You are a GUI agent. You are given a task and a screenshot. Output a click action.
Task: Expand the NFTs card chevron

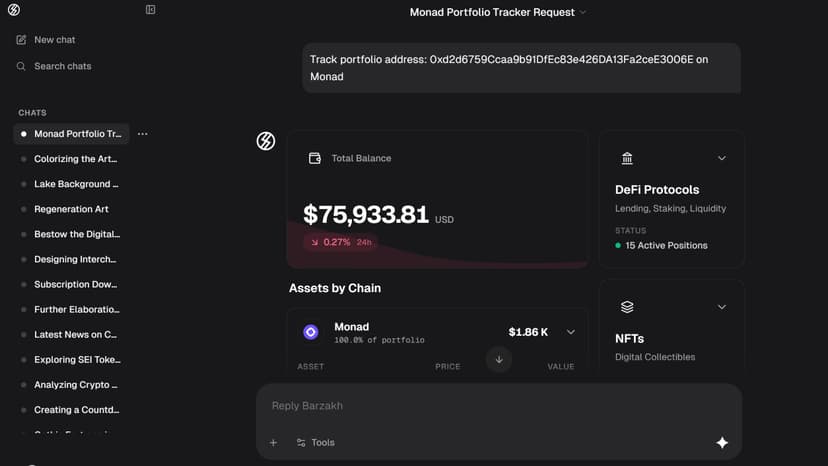722,307
